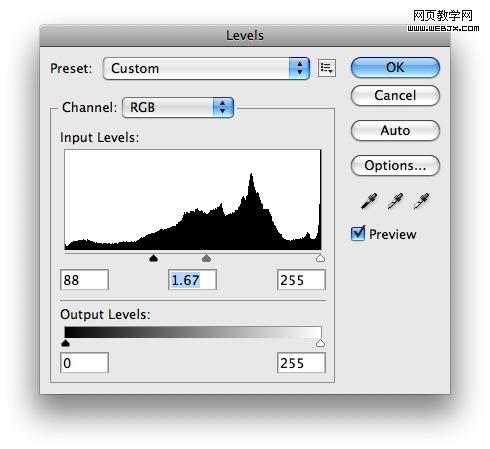This screenshot has height=449, width=490.
Task: Click the input shadow slider triangle
Action: [153, 258]
